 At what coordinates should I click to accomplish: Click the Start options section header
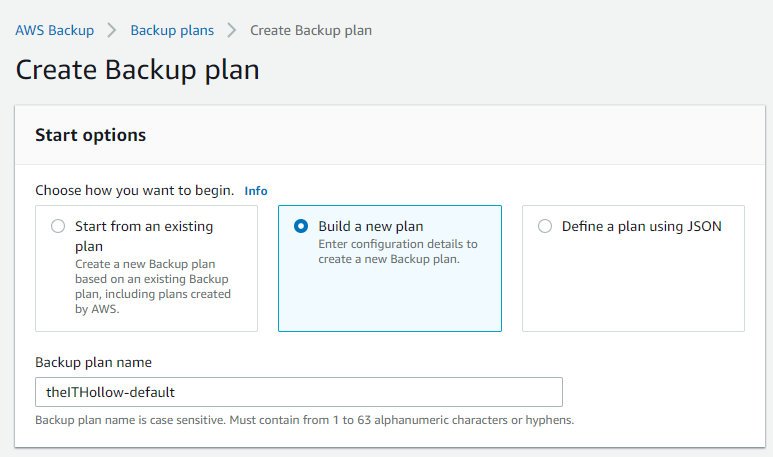click(x=91, y=135)
